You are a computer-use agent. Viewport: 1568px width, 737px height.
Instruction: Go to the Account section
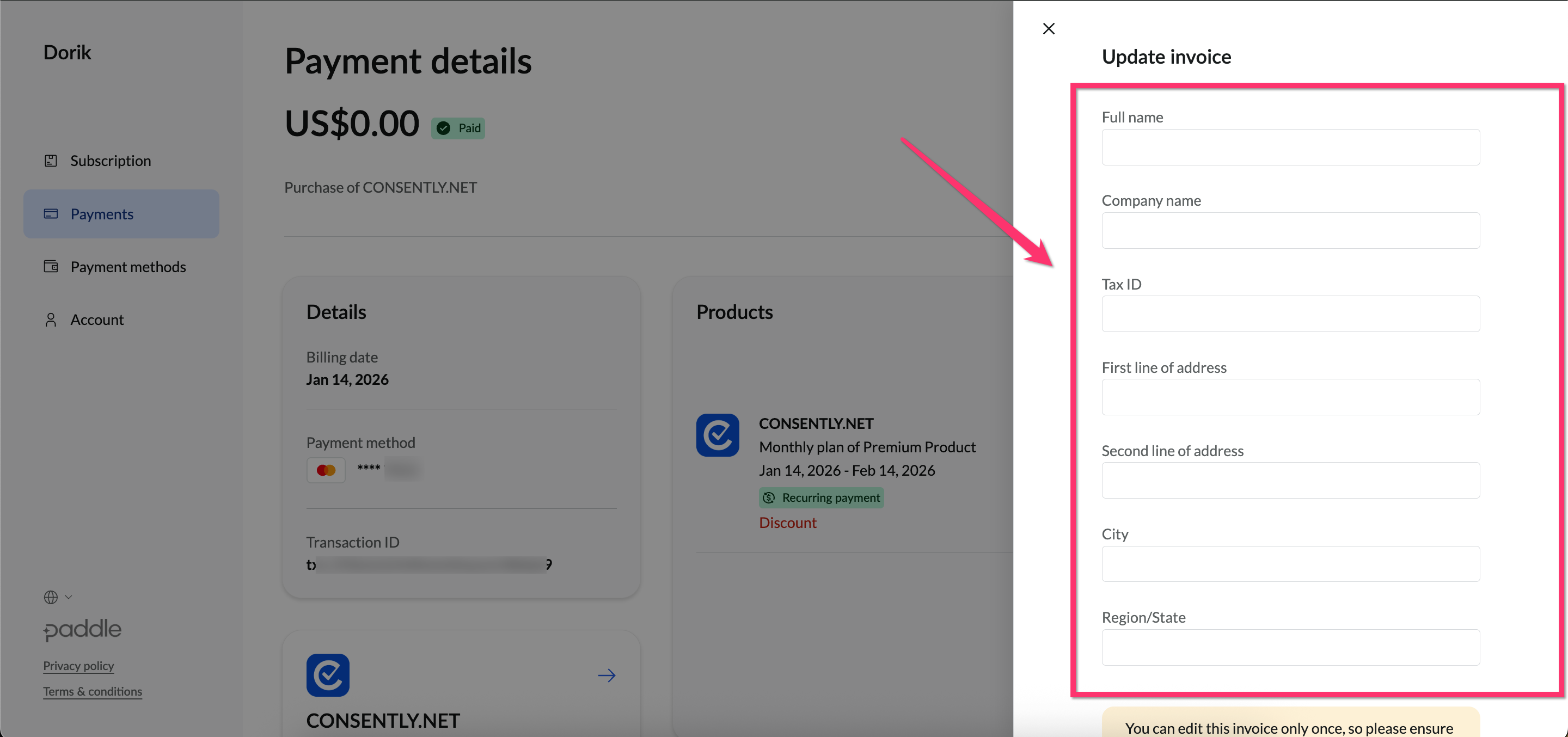tap(97, 320)
